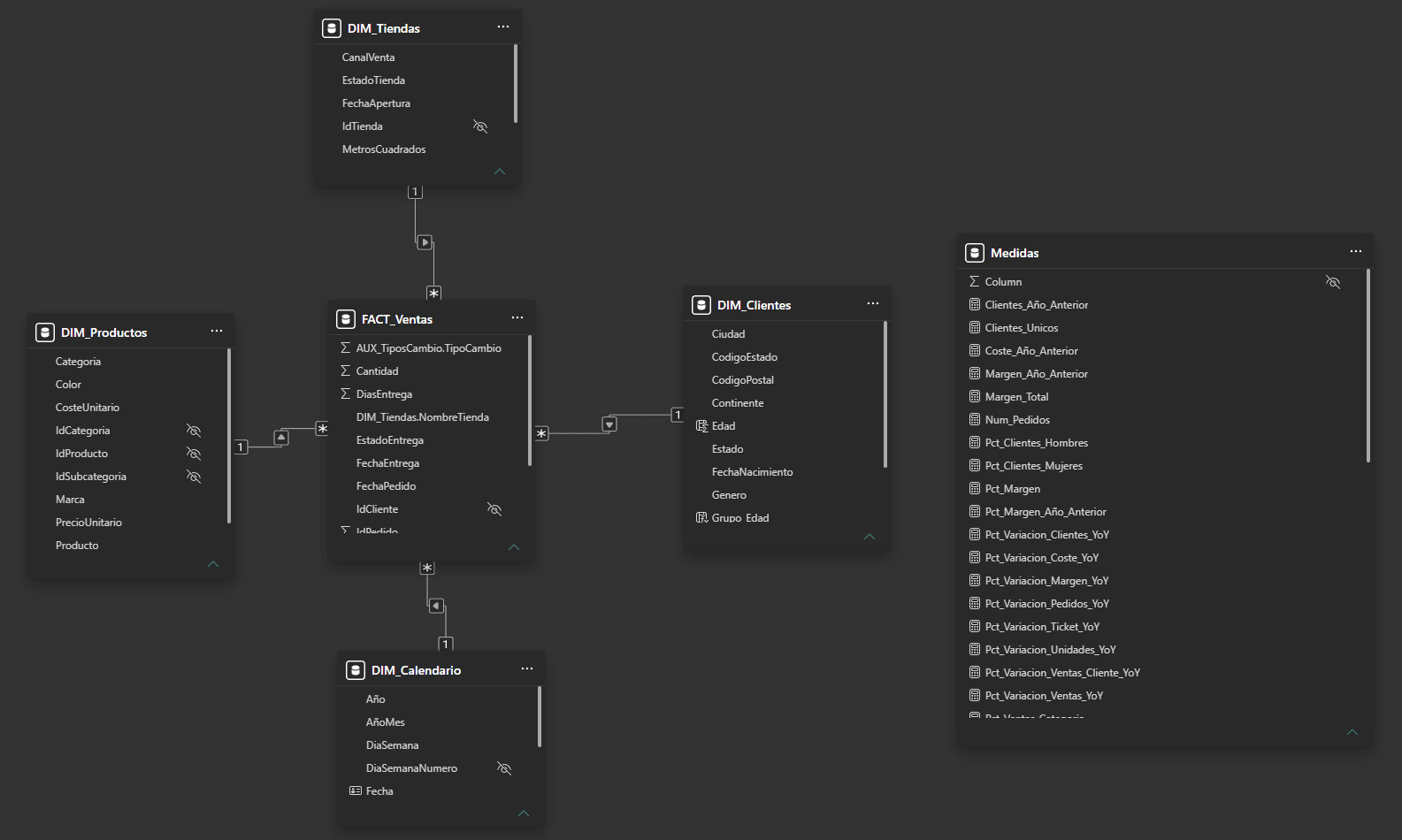Select the Productos-Ventas relationship filter direction arrow

coord(281,438)
